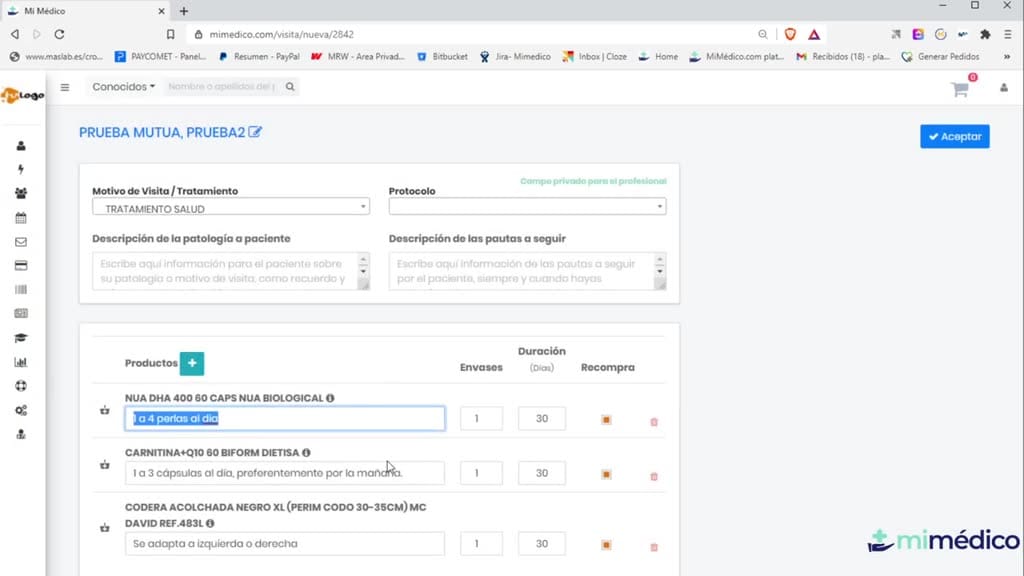Open a new browser tab
This screenshot has width=1024, height=576.
tap(184, 11)
